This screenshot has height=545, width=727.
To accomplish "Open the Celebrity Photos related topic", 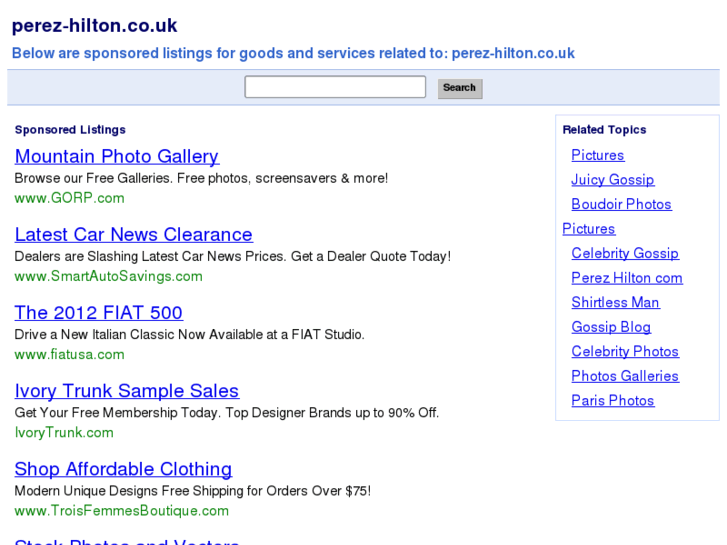I will 625,352.
